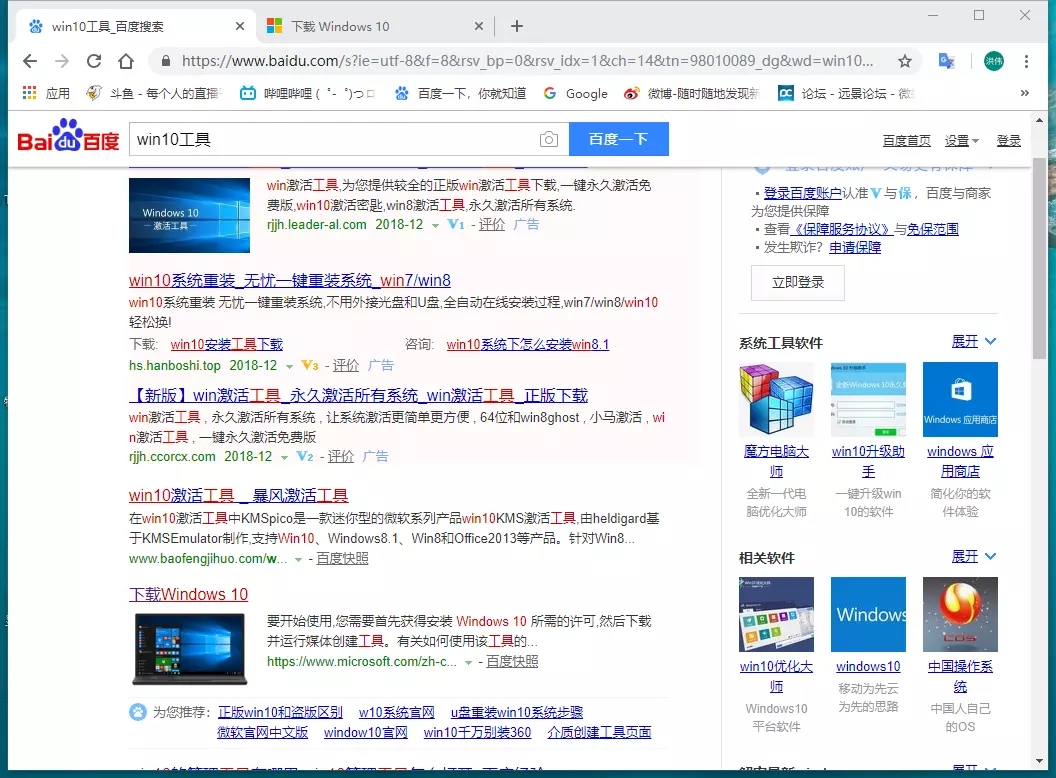1056x778 pixels.
Task: Go back to the previous page
Action: pyautogui.click(x=30, y=61)
